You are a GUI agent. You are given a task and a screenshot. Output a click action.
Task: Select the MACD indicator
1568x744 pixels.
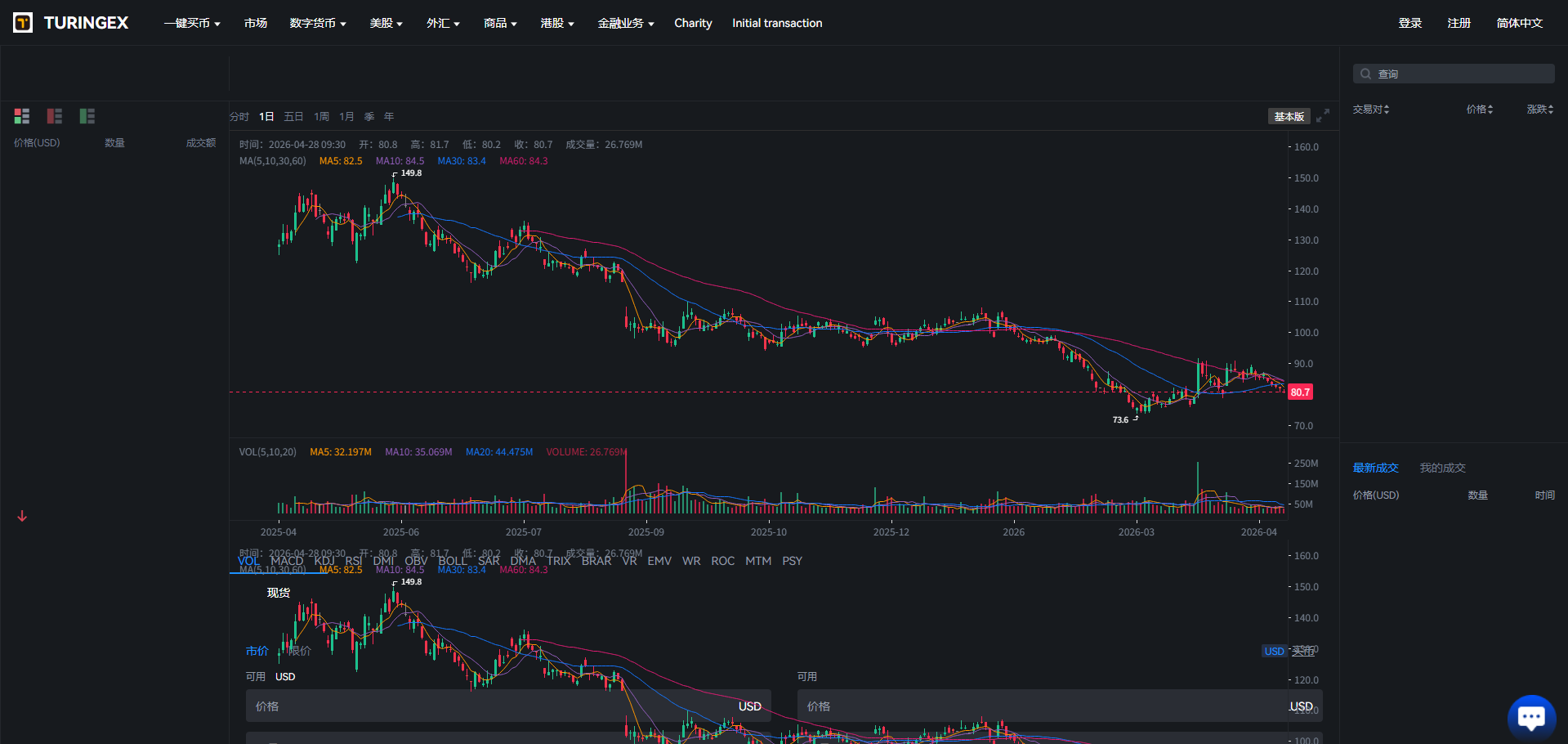pyautogui.click(x=287, y=561)
